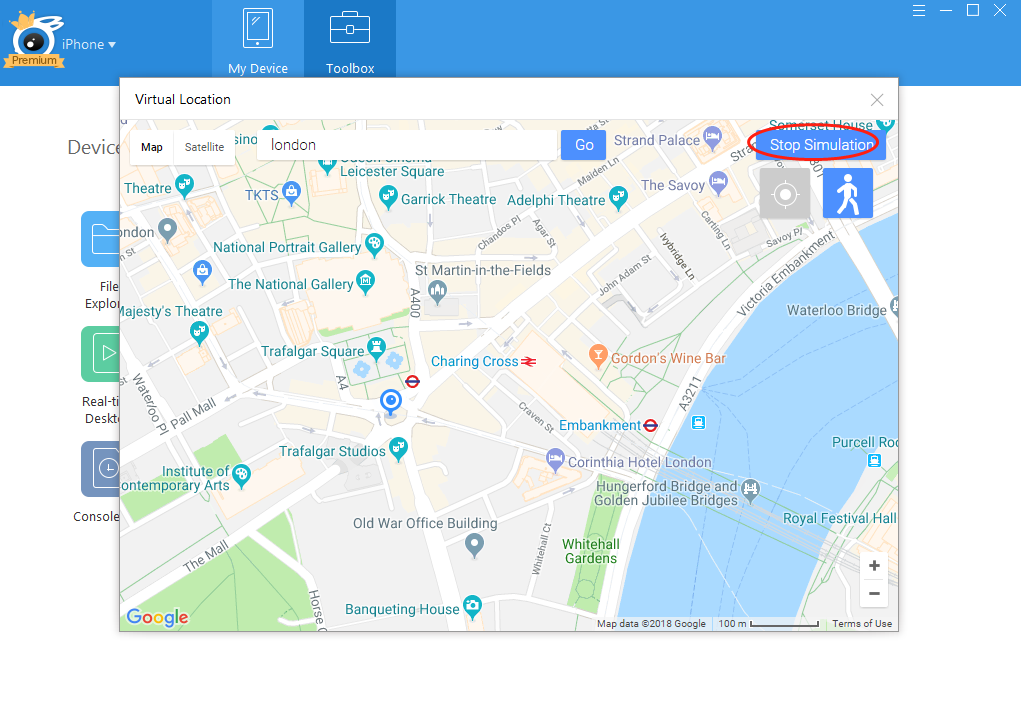Click the Embankment underground icon
Viewport: 1021px width, 710px height.
(x=650, y=426)
